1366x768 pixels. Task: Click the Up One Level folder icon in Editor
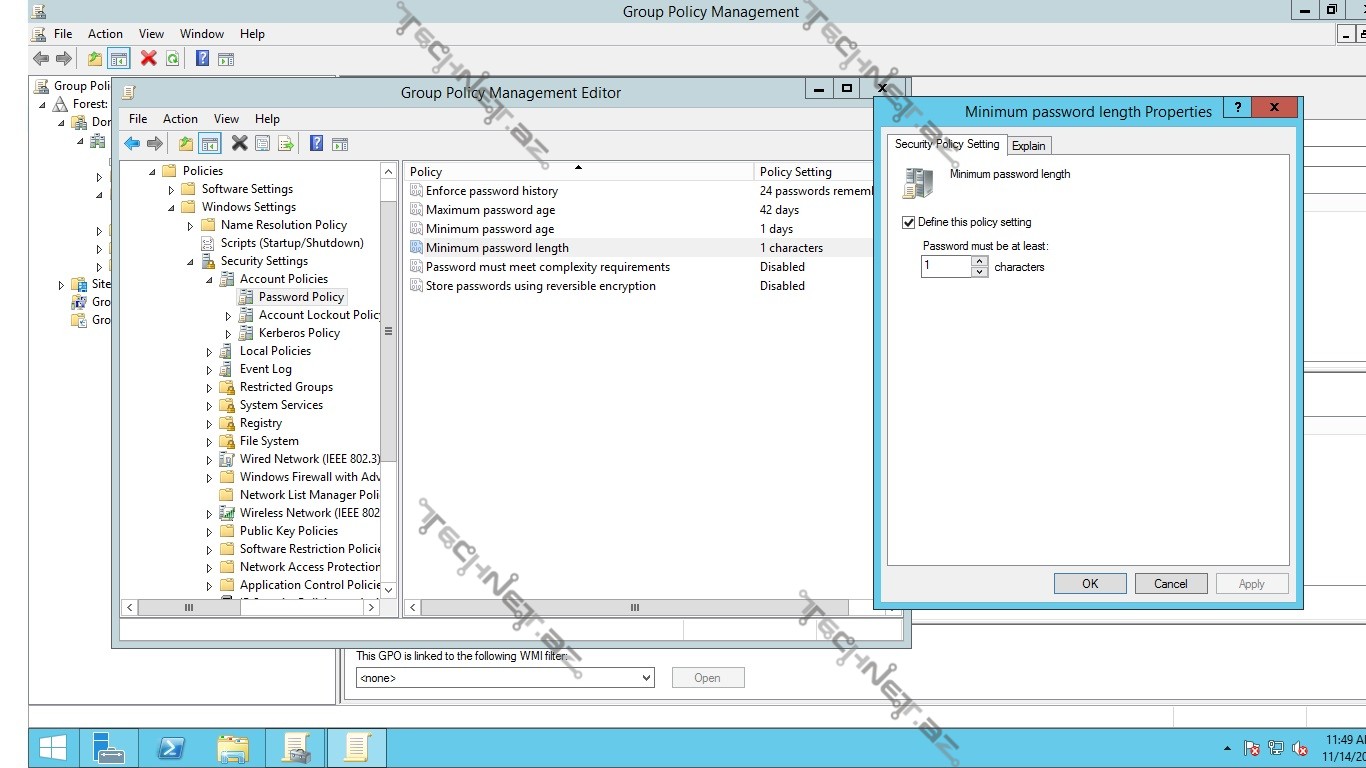(186, 144)
